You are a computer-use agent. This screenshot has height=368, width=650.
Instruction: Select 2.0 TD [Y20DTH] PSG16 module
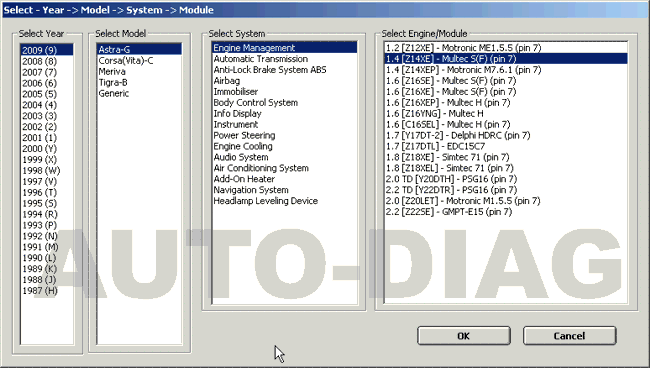(x=506, y=179)
